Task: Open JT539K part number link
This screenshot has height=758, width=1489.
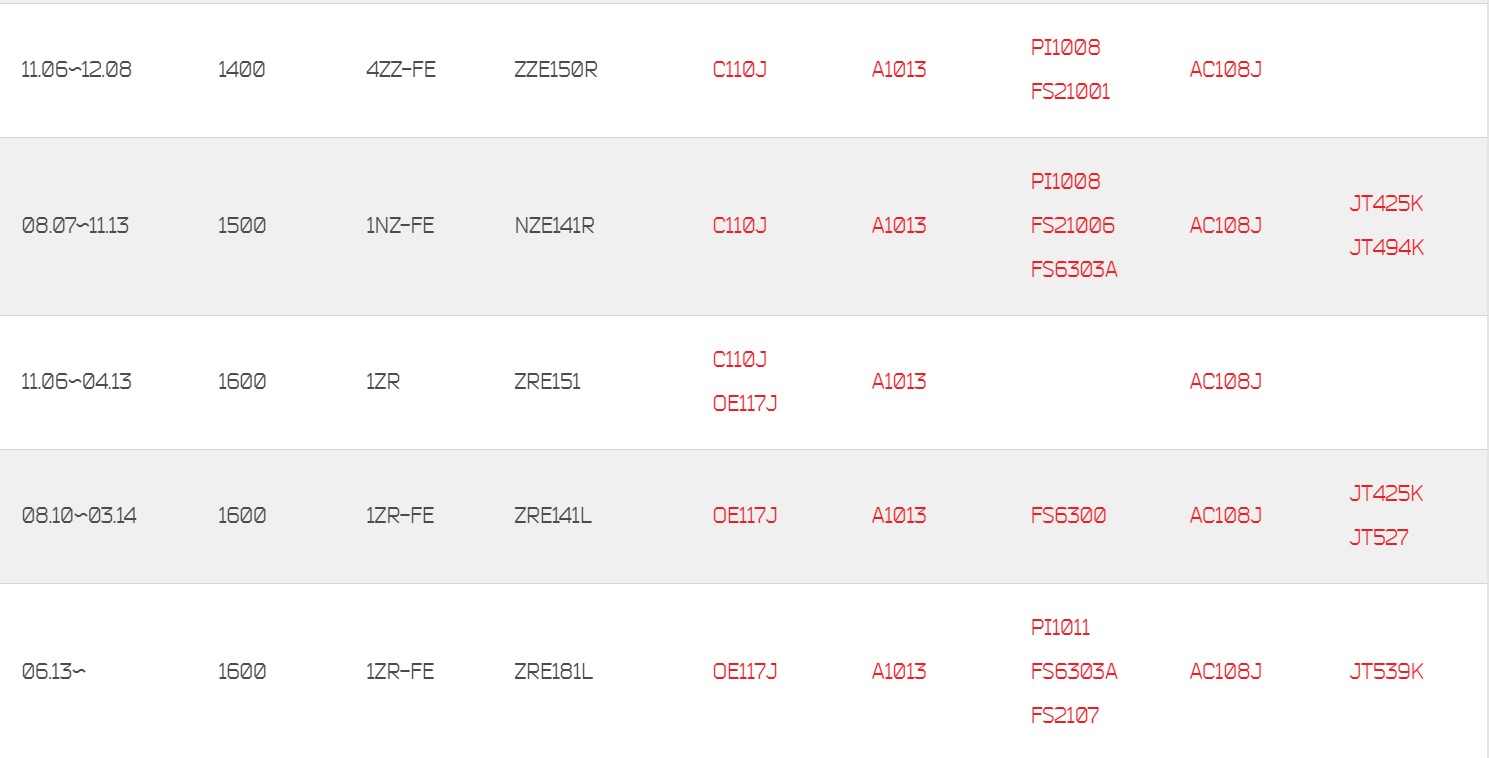Action: pos(1386,672)
